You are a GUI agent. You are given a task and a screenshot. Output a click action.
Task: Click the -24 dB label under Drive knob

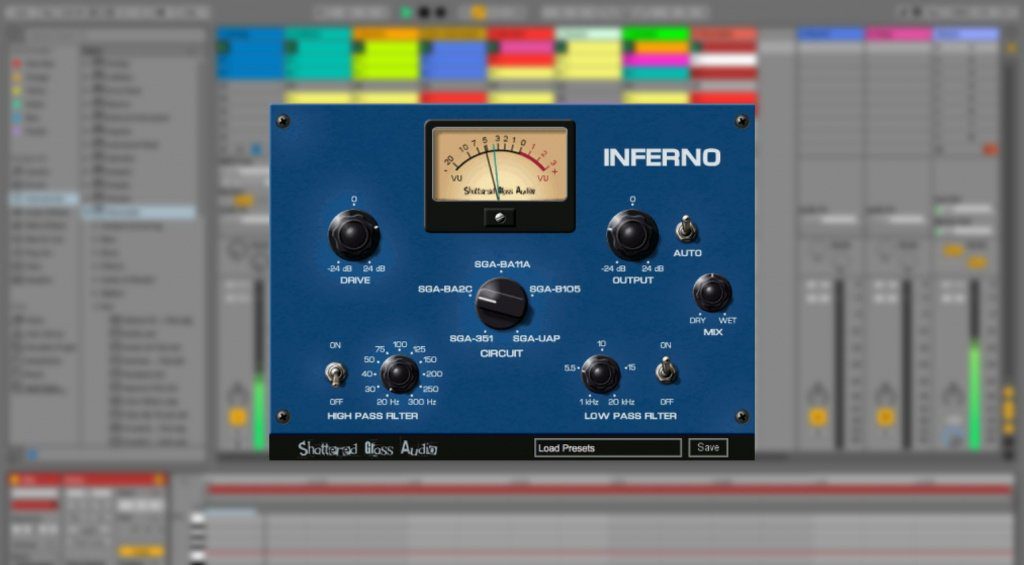(x=340, y=268)
